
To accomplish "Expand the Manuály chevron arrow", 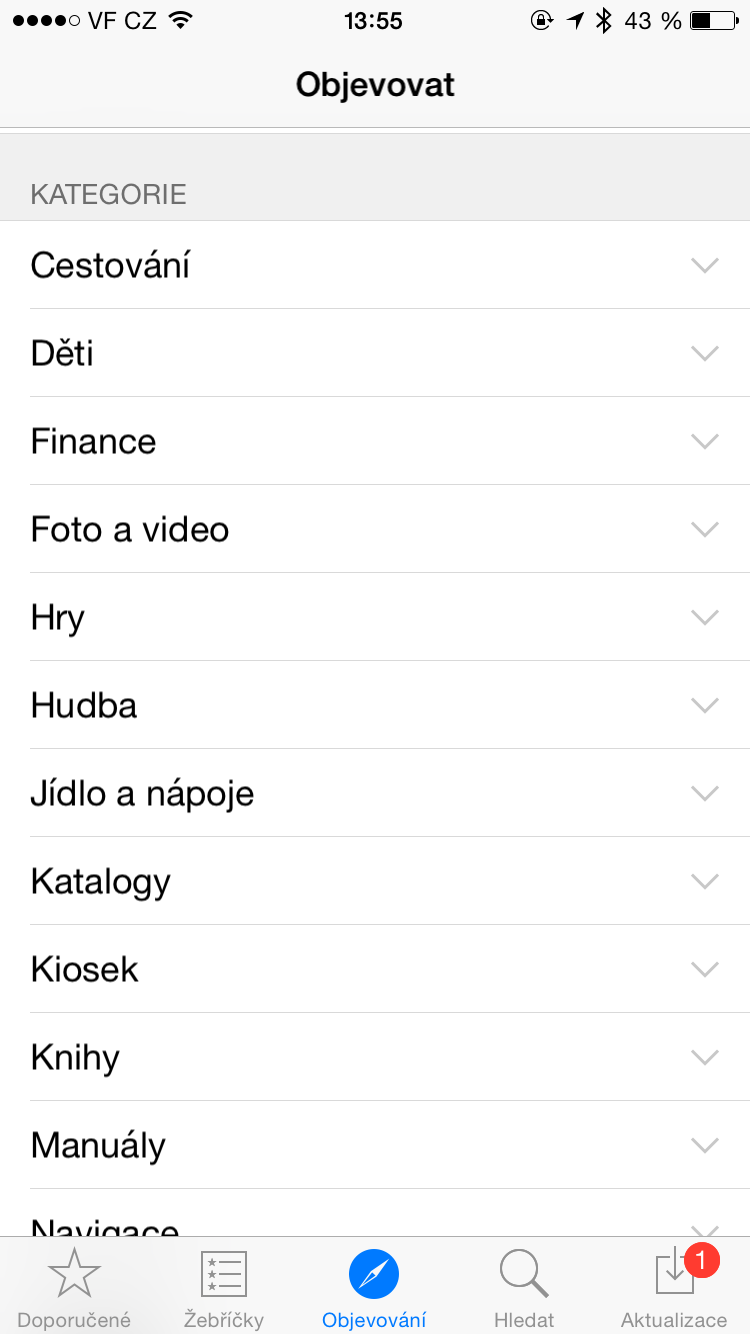I will (705, 1145).
